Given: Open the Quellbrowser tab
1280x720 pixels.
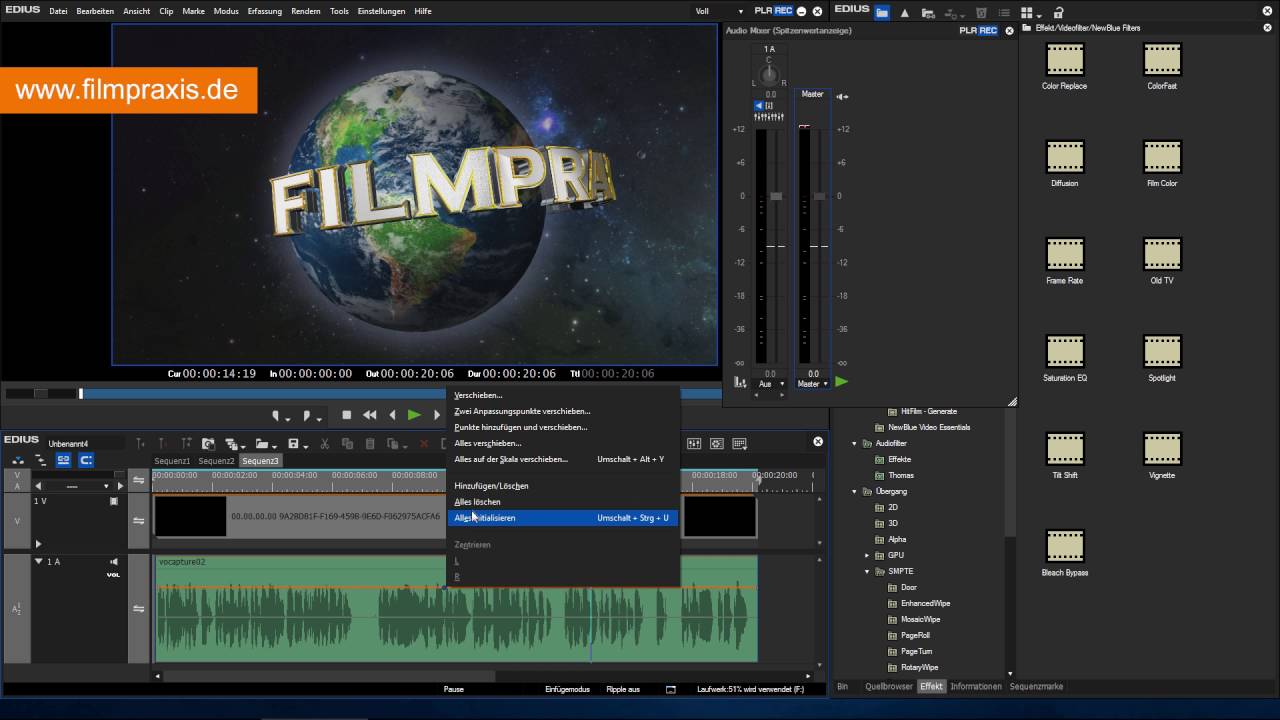Looking at the screenshot, I should [x=889, y=687].
